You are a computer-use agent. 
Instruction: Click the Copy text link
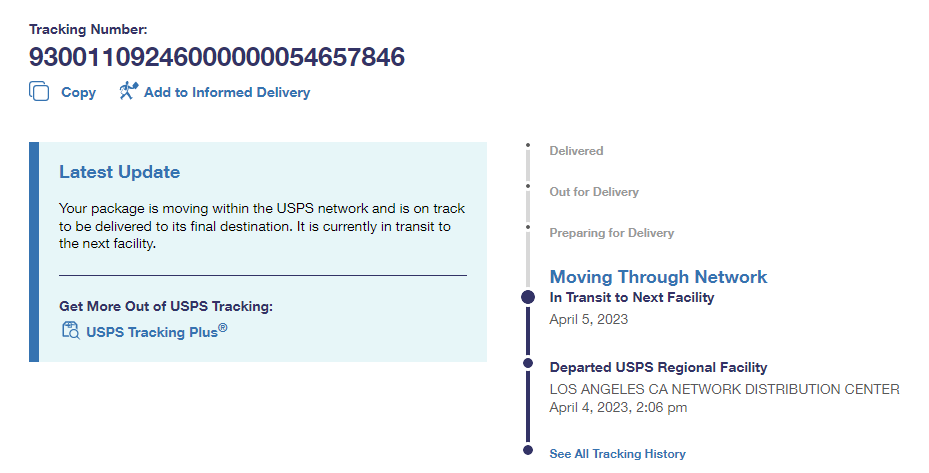pos(78,92)
